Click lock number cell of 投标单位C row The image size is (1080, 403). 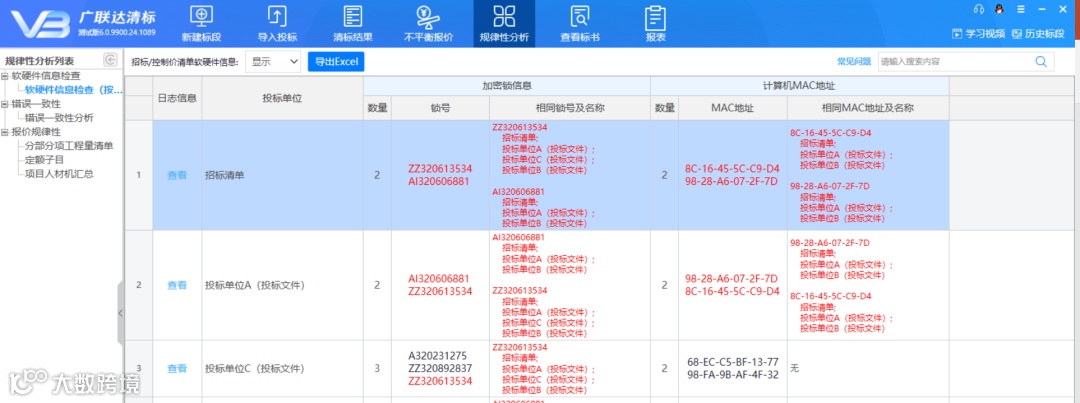pos(440,369)
